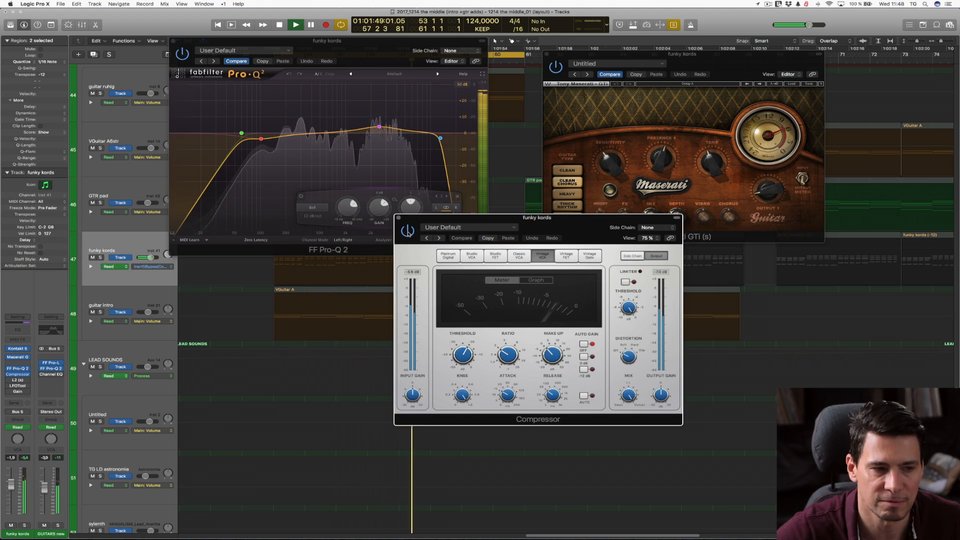
Task: Add a new track with plus button
Action: click(x=78, y=54)
